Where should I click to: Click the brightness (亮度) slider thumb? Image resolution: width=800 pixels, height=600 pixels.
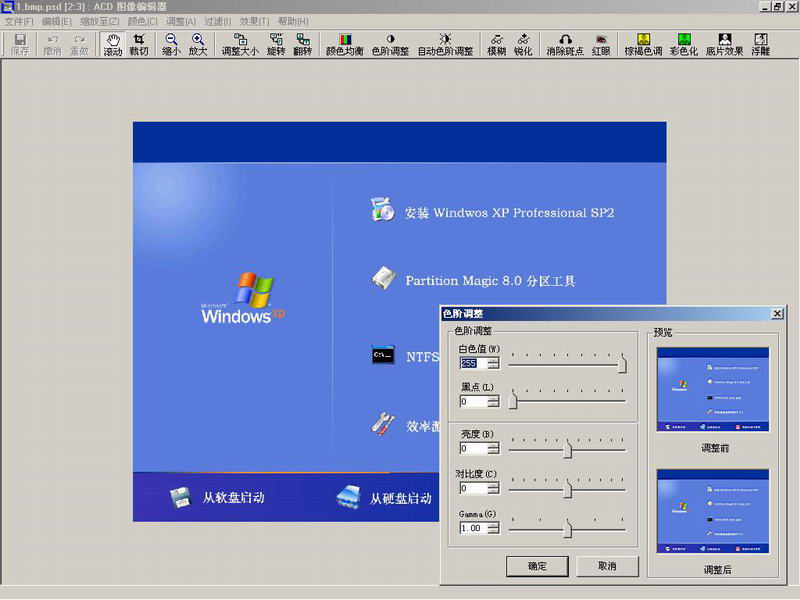coord(567,449)
